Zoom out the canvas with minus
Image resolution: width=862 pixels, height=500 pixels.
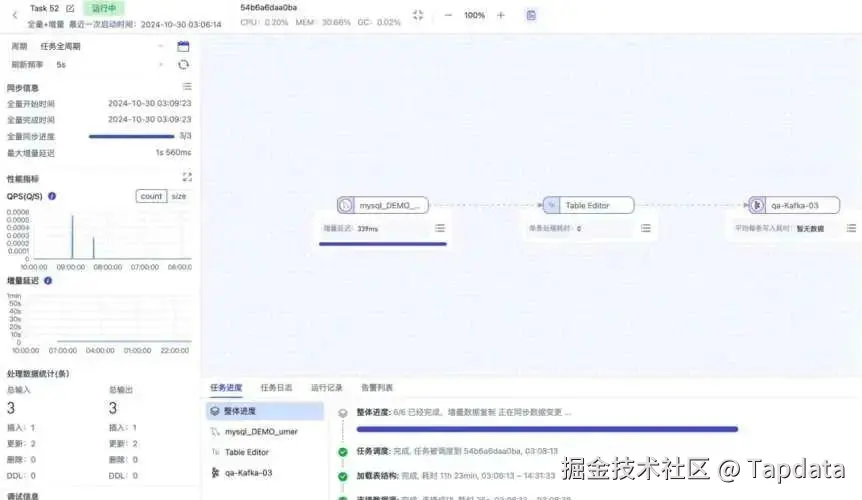click(448, 15)
